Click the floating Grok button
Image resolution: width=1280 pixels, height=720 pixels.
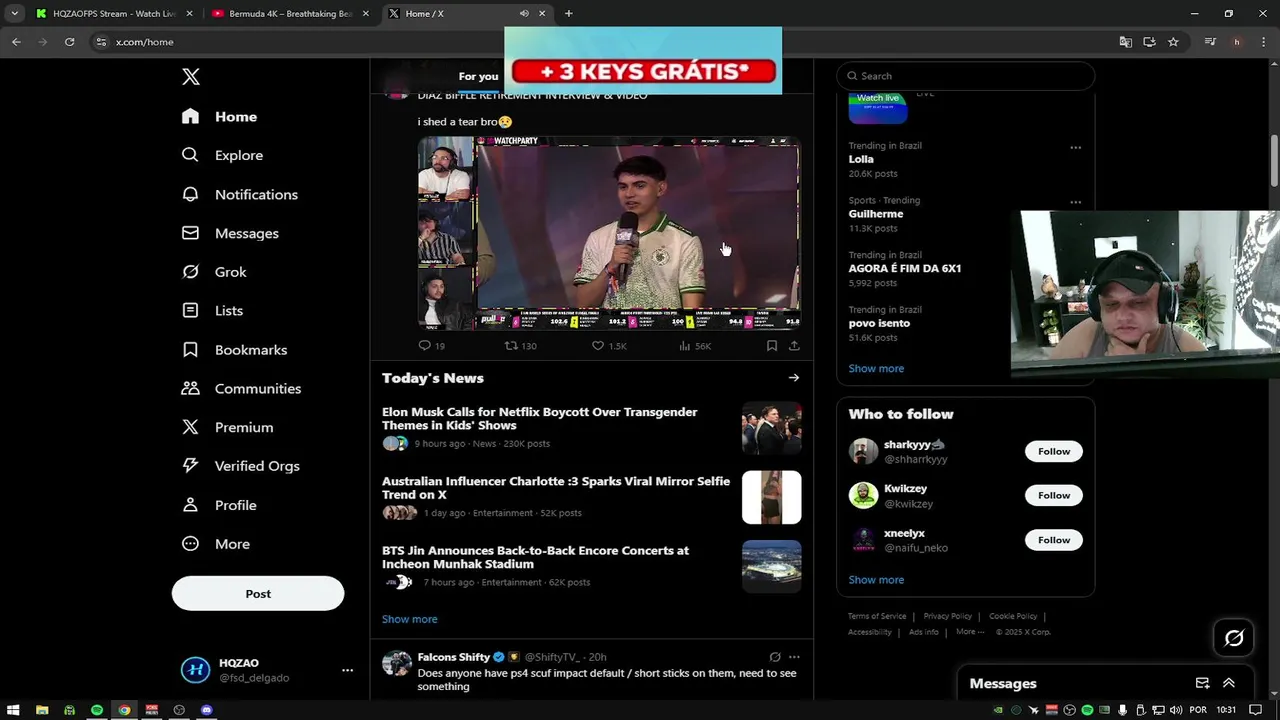[x=1234, y=638]
